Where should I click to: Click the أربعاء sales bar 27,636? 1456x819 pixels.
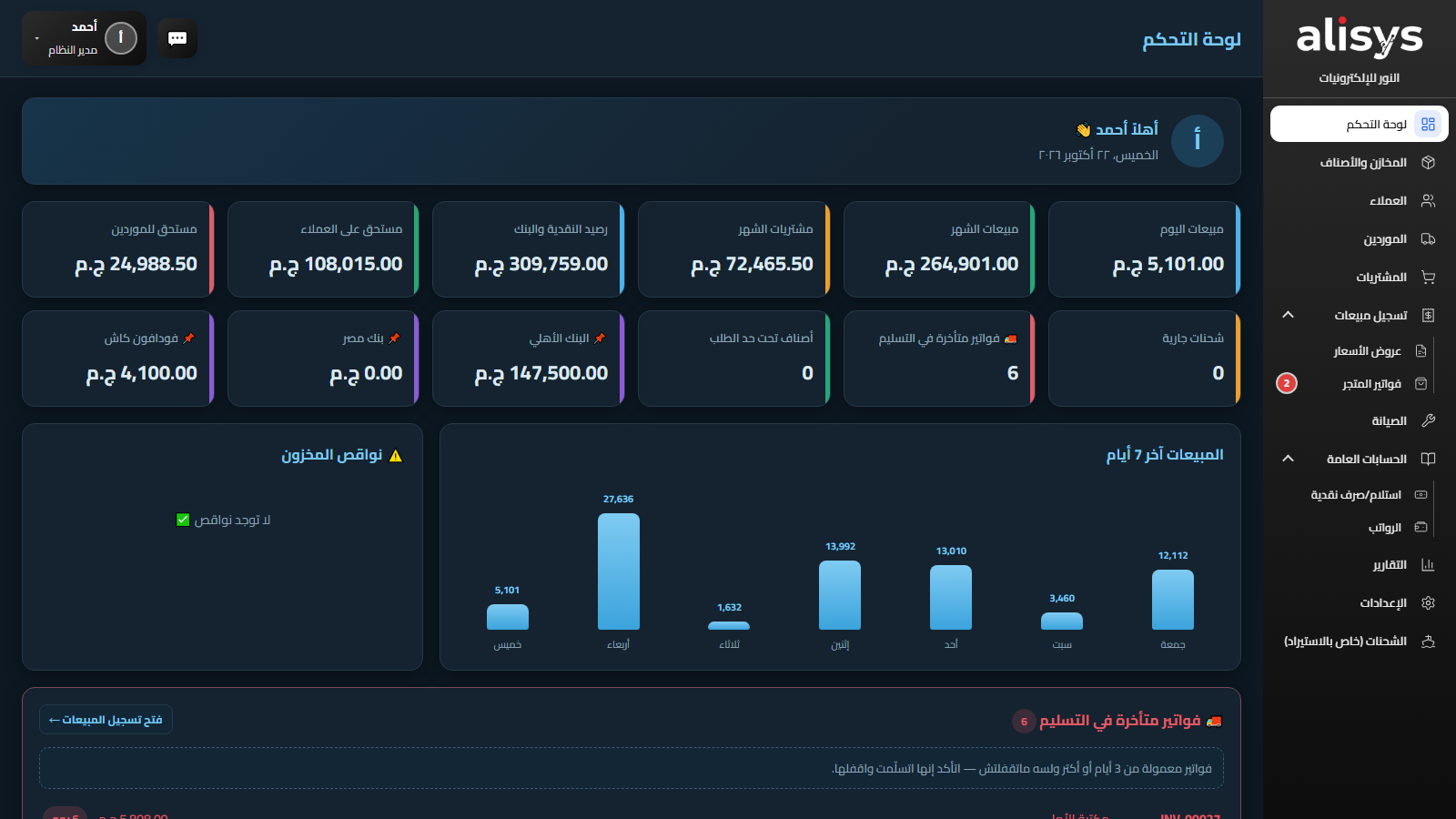coord(619,571)
